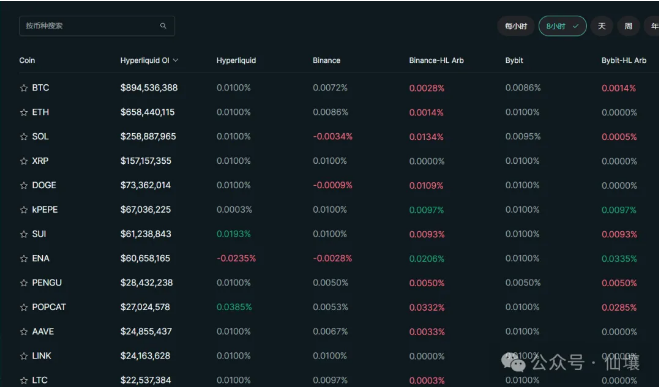Sort by the Coin column header

[27, 61]
